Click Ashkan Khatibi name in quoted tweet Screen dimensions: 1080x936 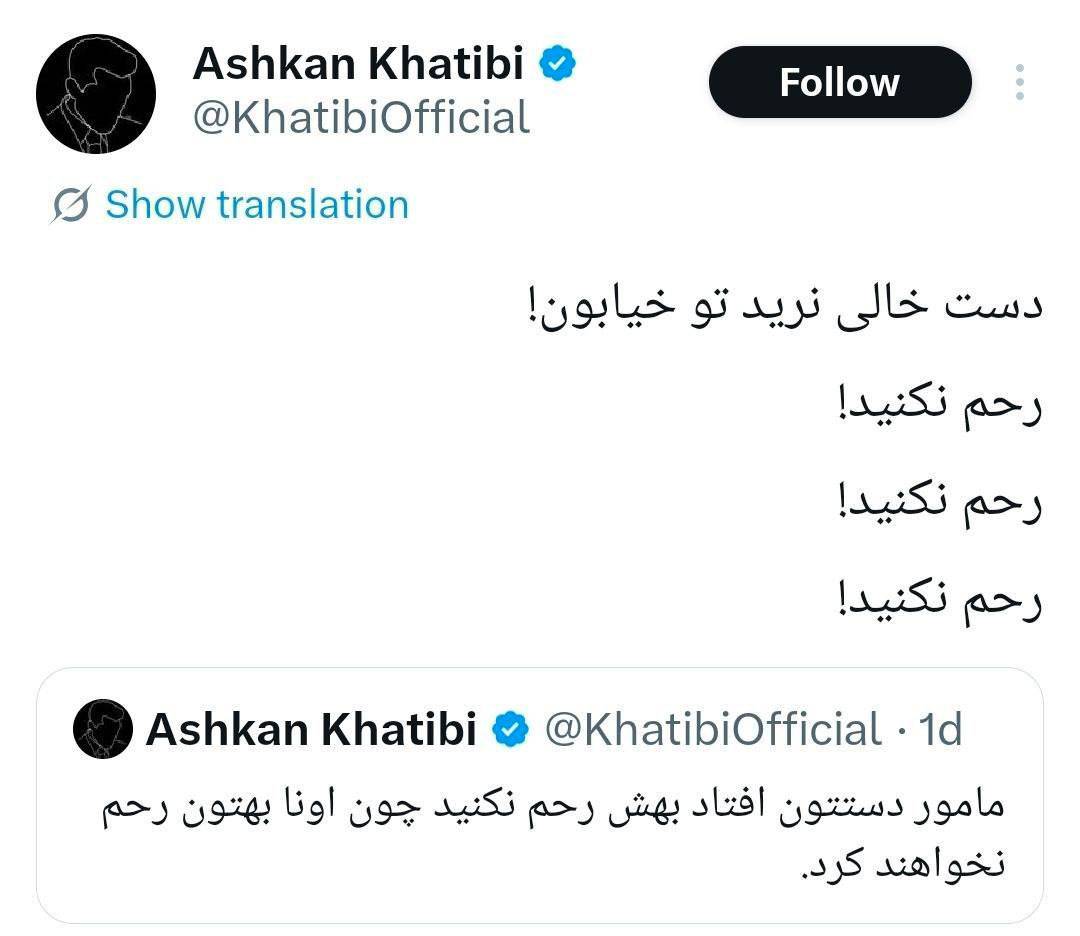tap(311, 731)
